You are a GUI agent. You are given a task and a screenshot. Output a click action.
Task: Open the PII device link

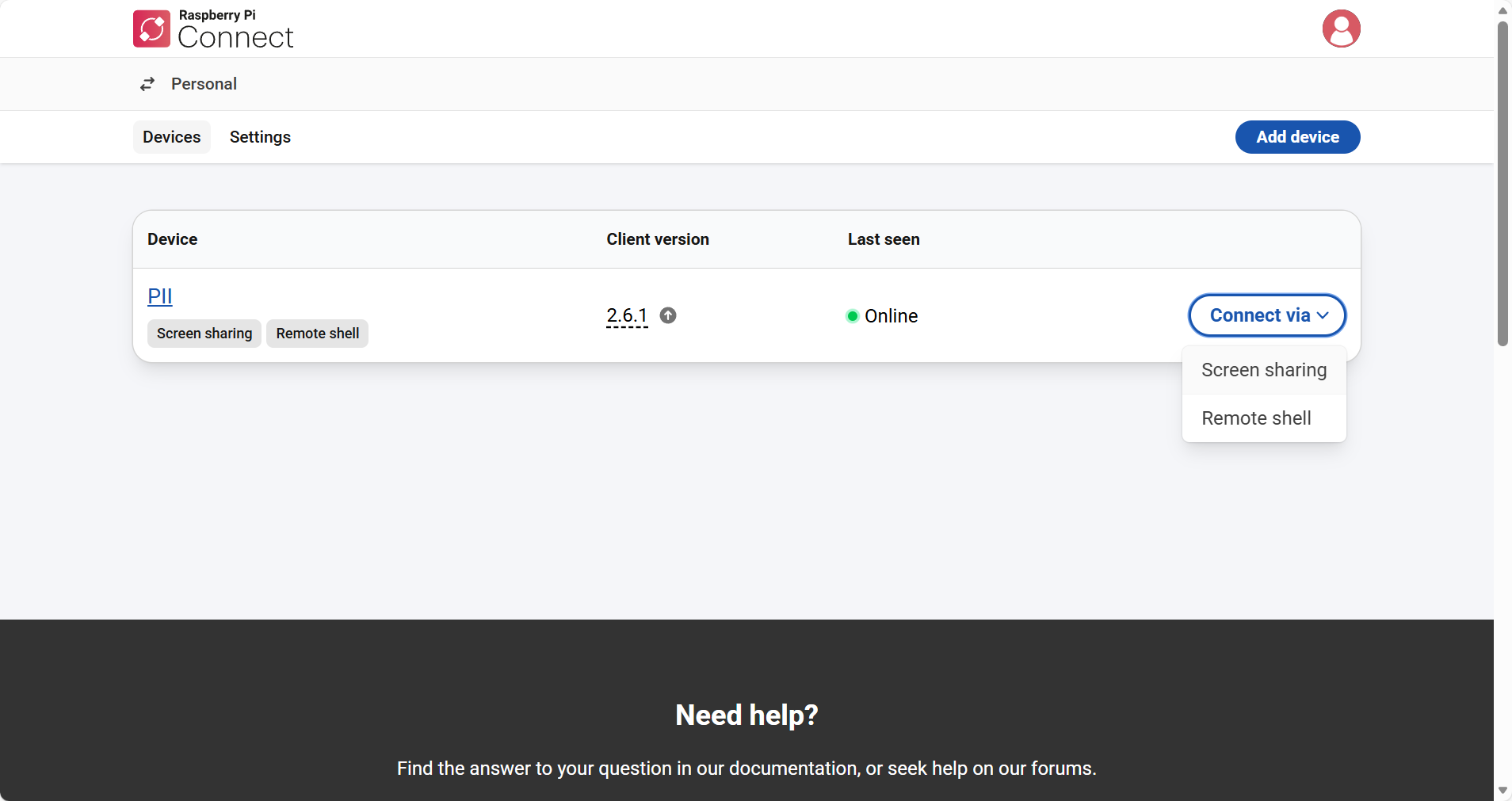160,296
